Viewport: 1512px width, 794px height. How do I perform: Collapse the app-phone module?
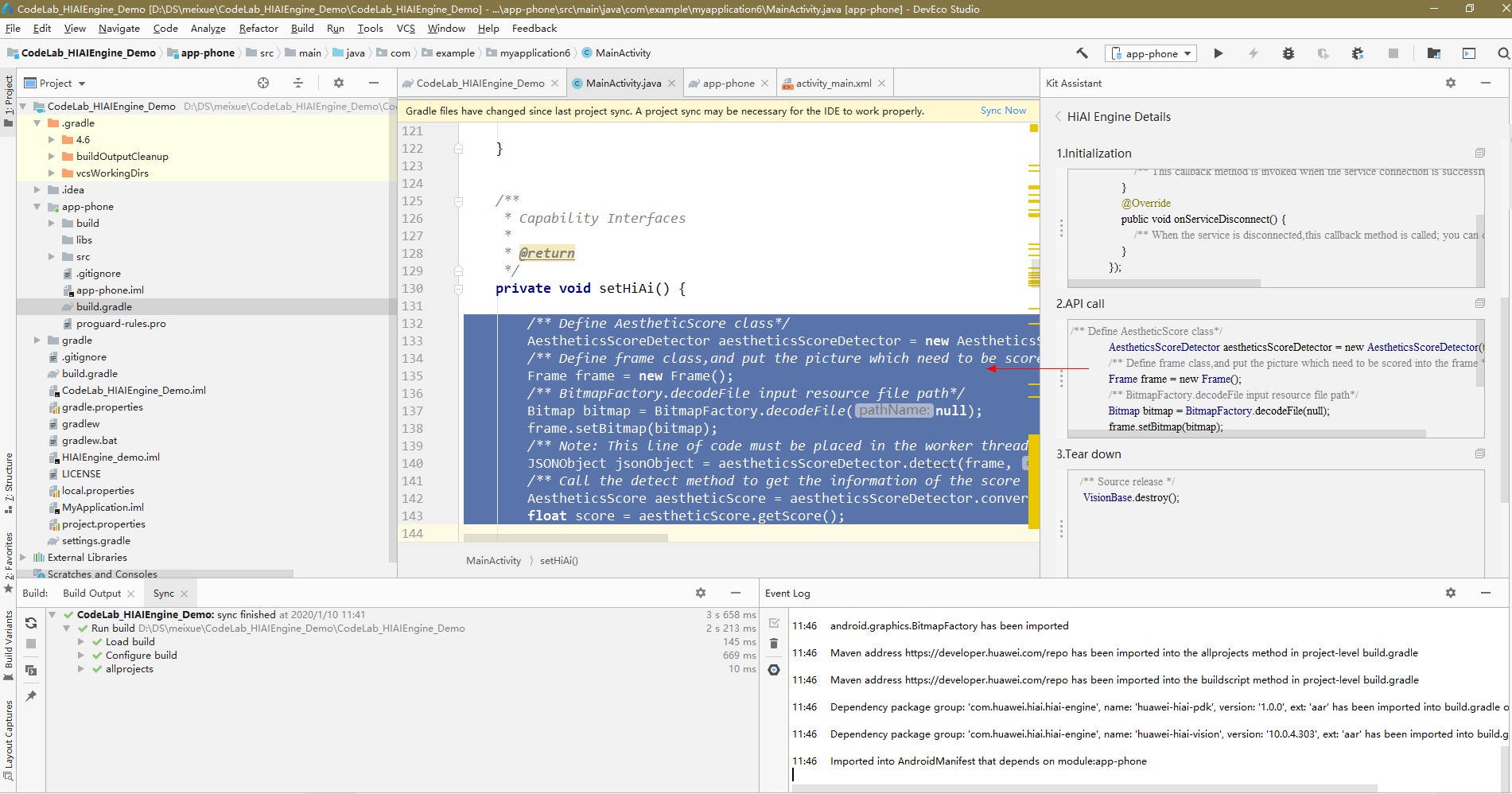(x=37, y=207)
